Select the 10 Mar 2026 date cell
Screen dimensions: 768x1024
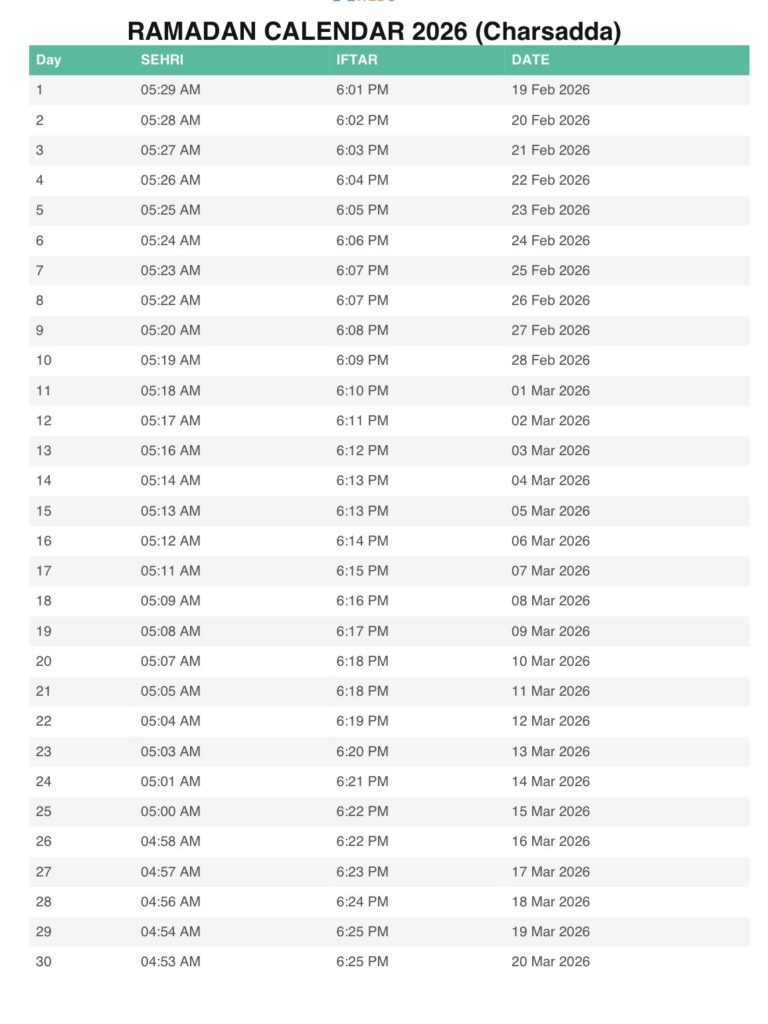(550, 661)
